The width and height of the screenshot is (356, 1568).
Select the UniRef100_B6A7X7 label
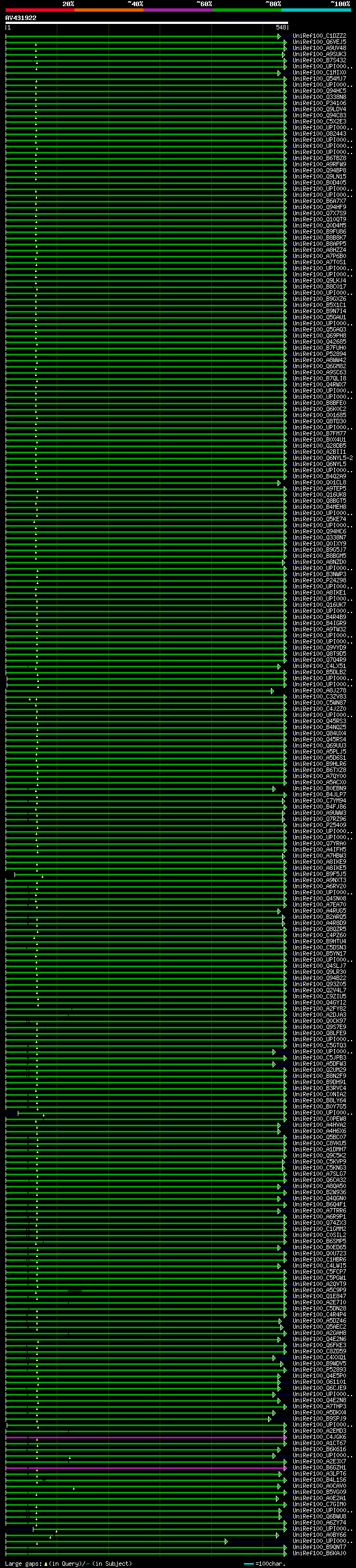[319, 201]
